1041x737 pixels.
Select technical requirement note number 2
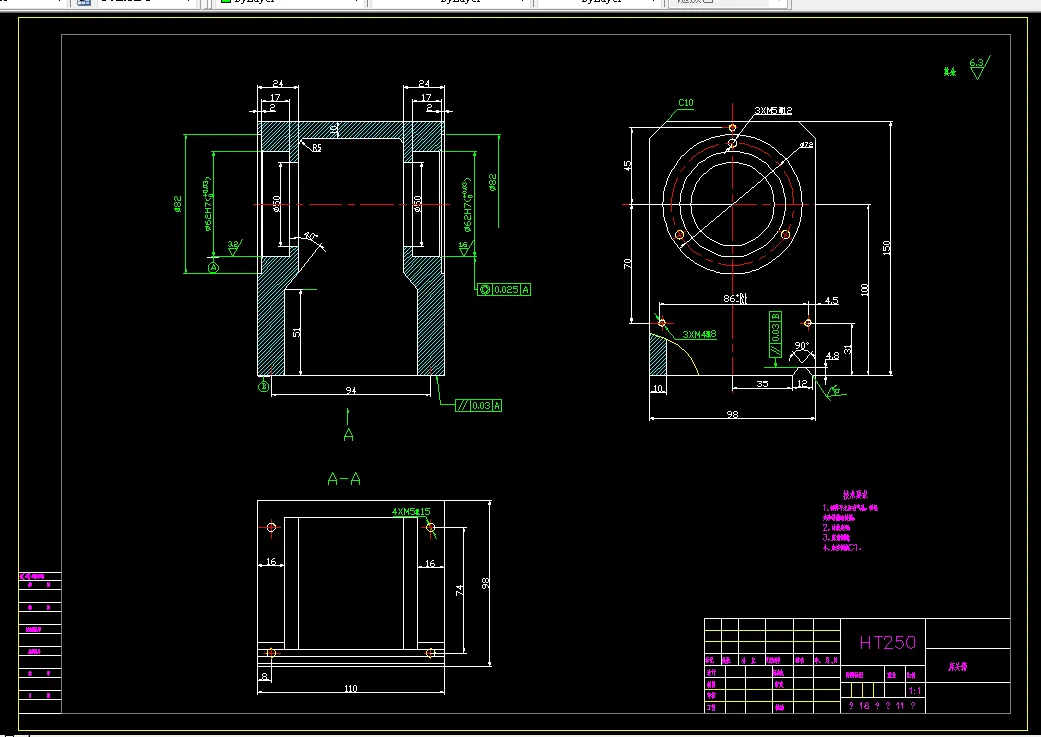click(x=837, y=528)
